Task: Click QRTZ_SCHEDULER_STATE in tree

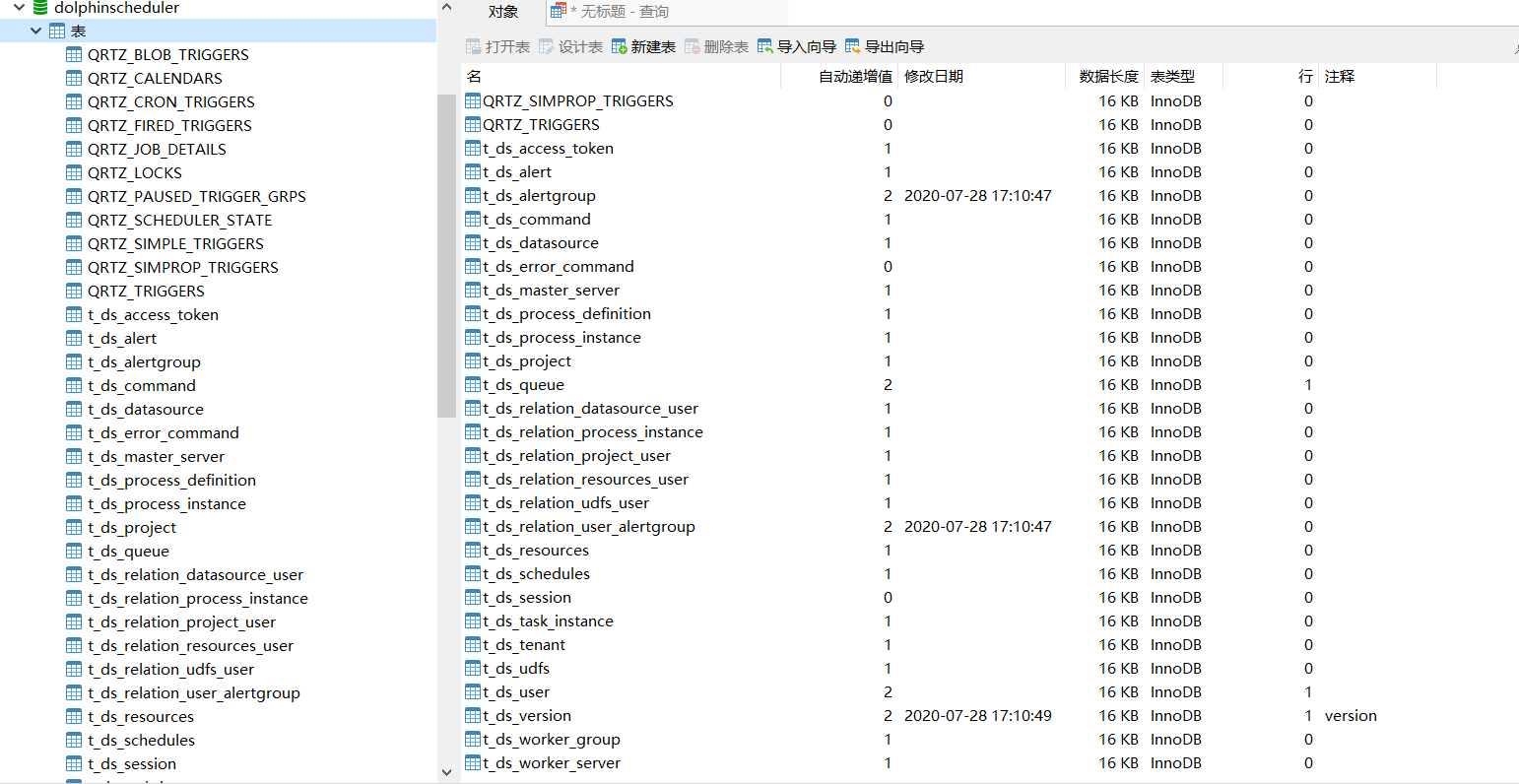Action: (180, 220)
